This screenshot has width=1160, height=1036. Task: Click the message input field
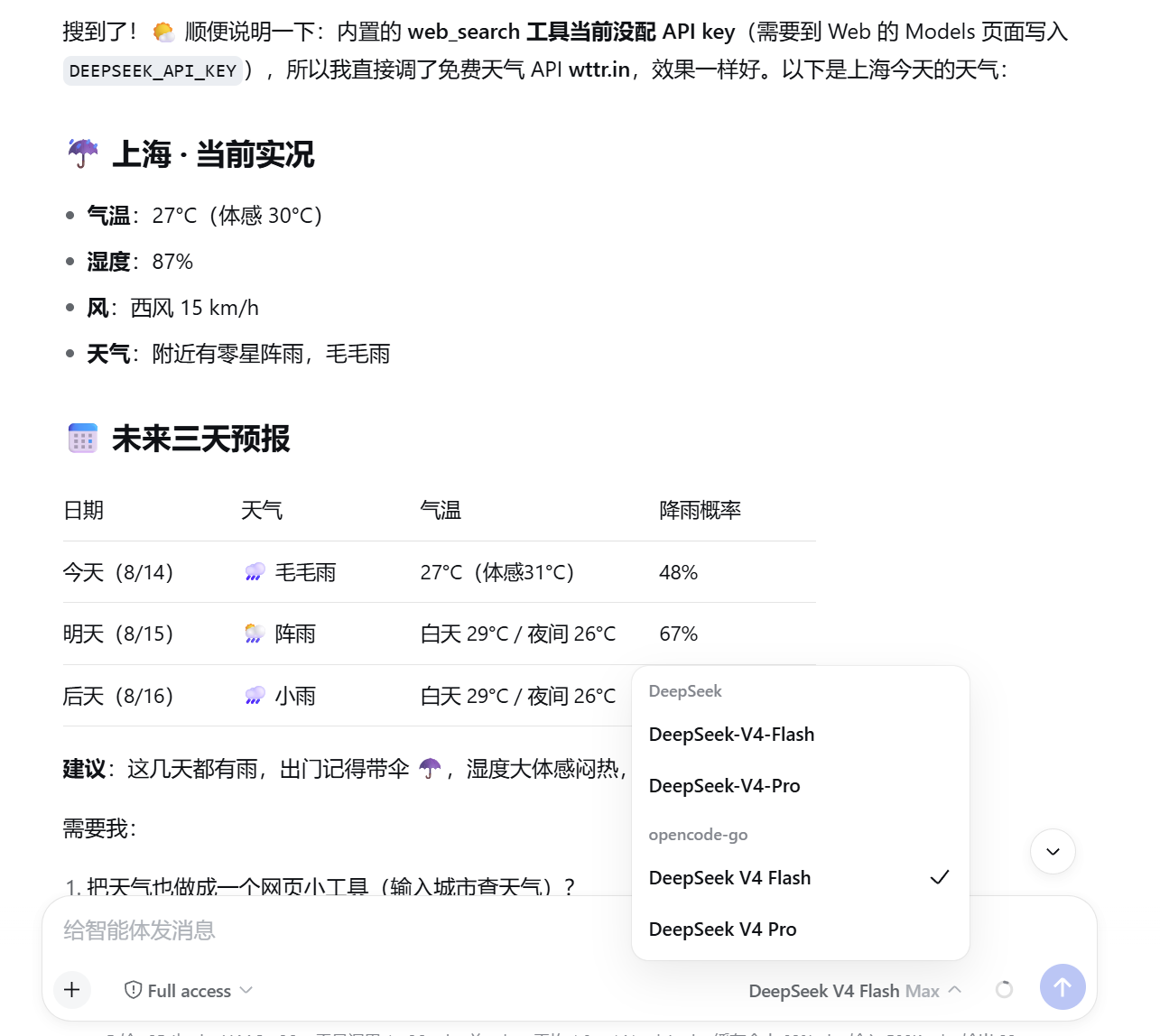[569, 930]
